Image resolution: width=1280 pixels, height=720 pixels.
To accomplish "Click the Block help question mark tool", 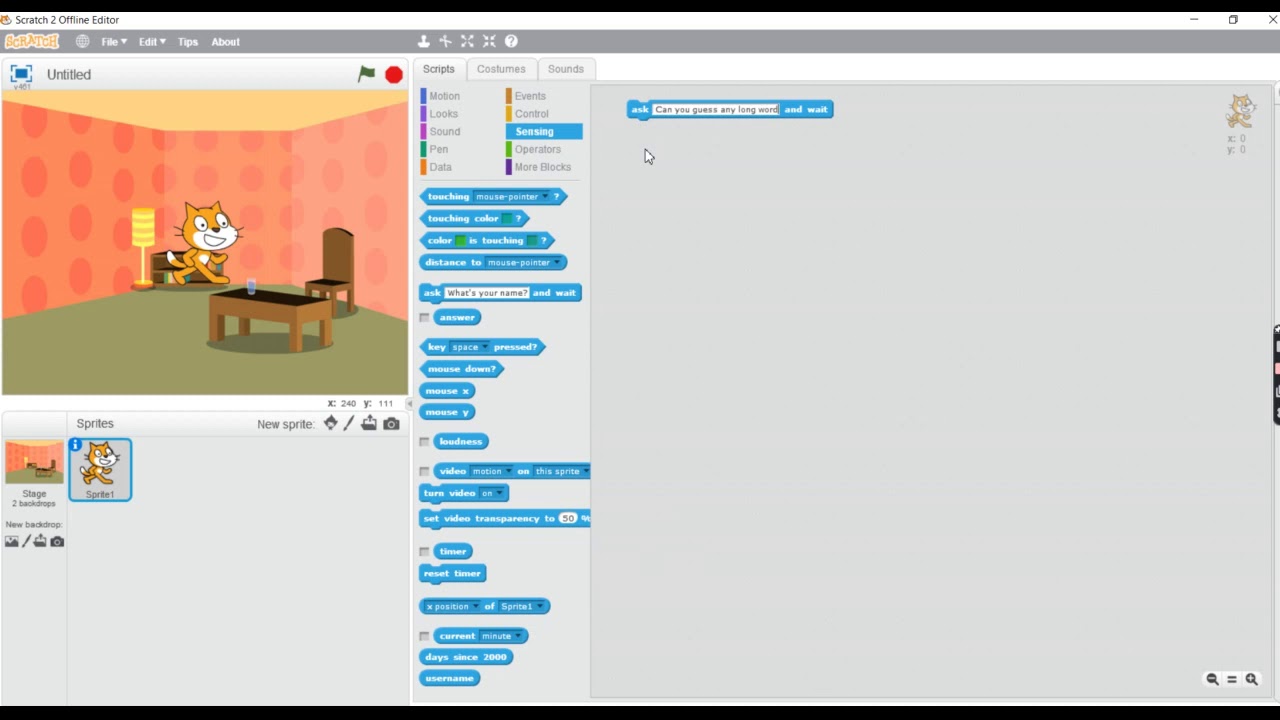I will point(511,41).
